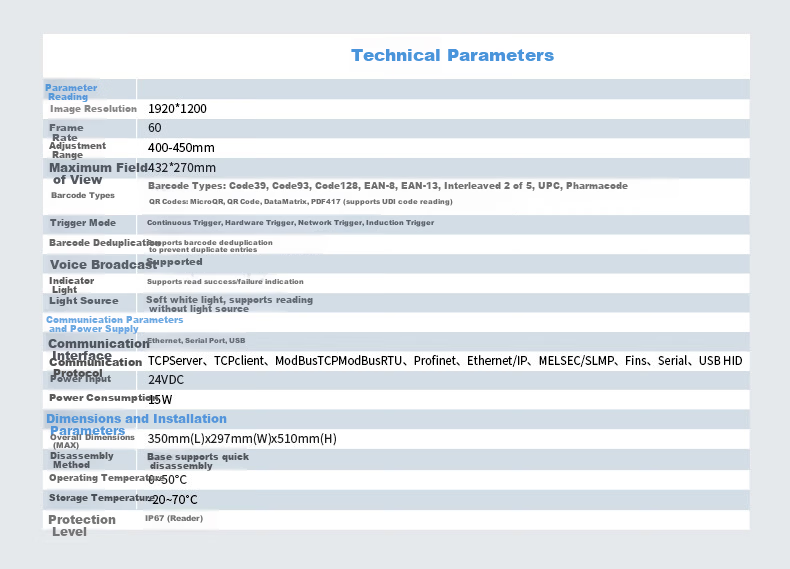790x569 pixels.
Task: Select the power consumption value '15W'
Action: pyautogui.click(x=160, y=400)
